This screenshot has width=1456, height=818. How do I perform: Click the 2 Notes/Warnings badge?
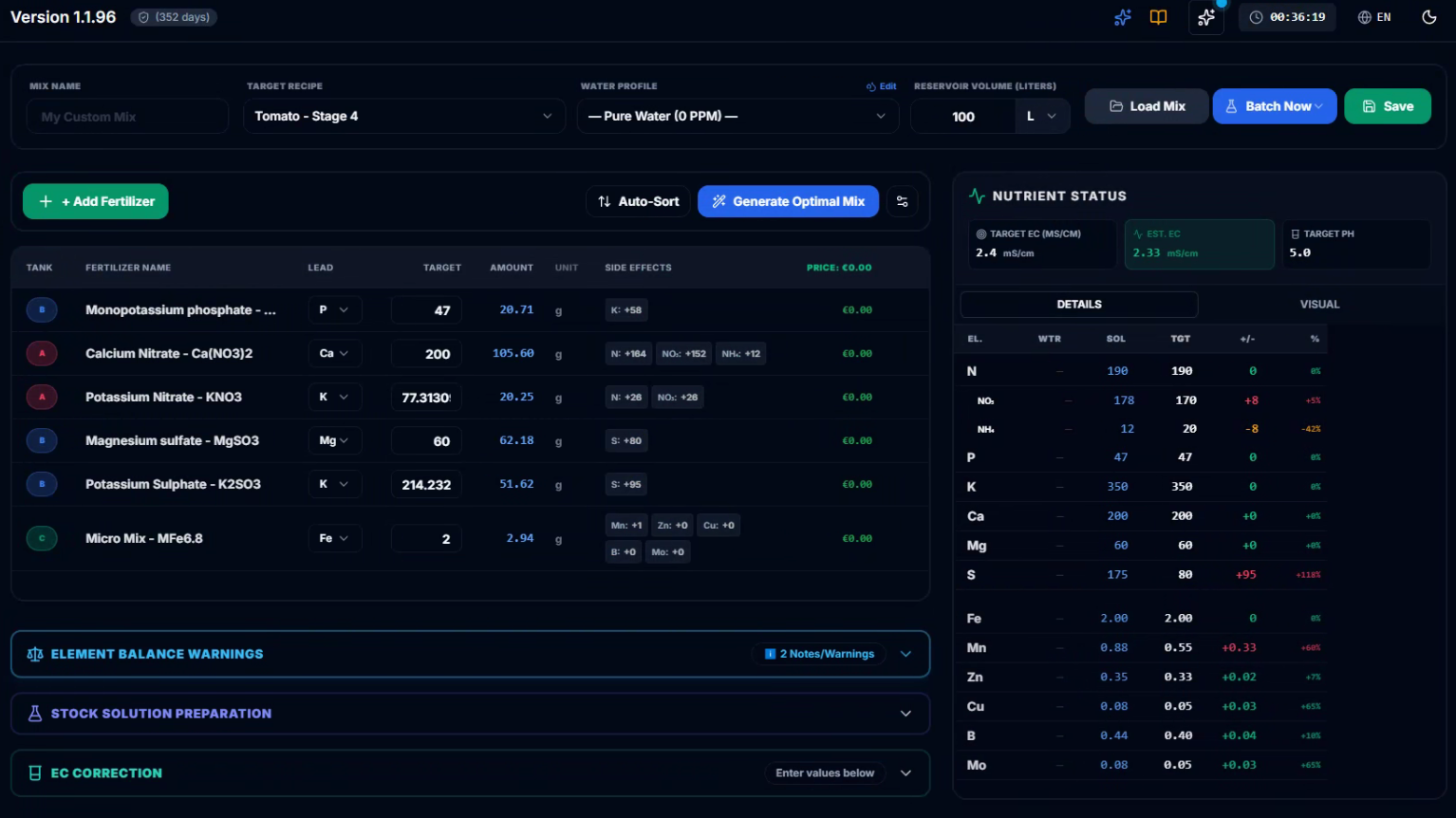pyautogui.click(x=819, y=654)
